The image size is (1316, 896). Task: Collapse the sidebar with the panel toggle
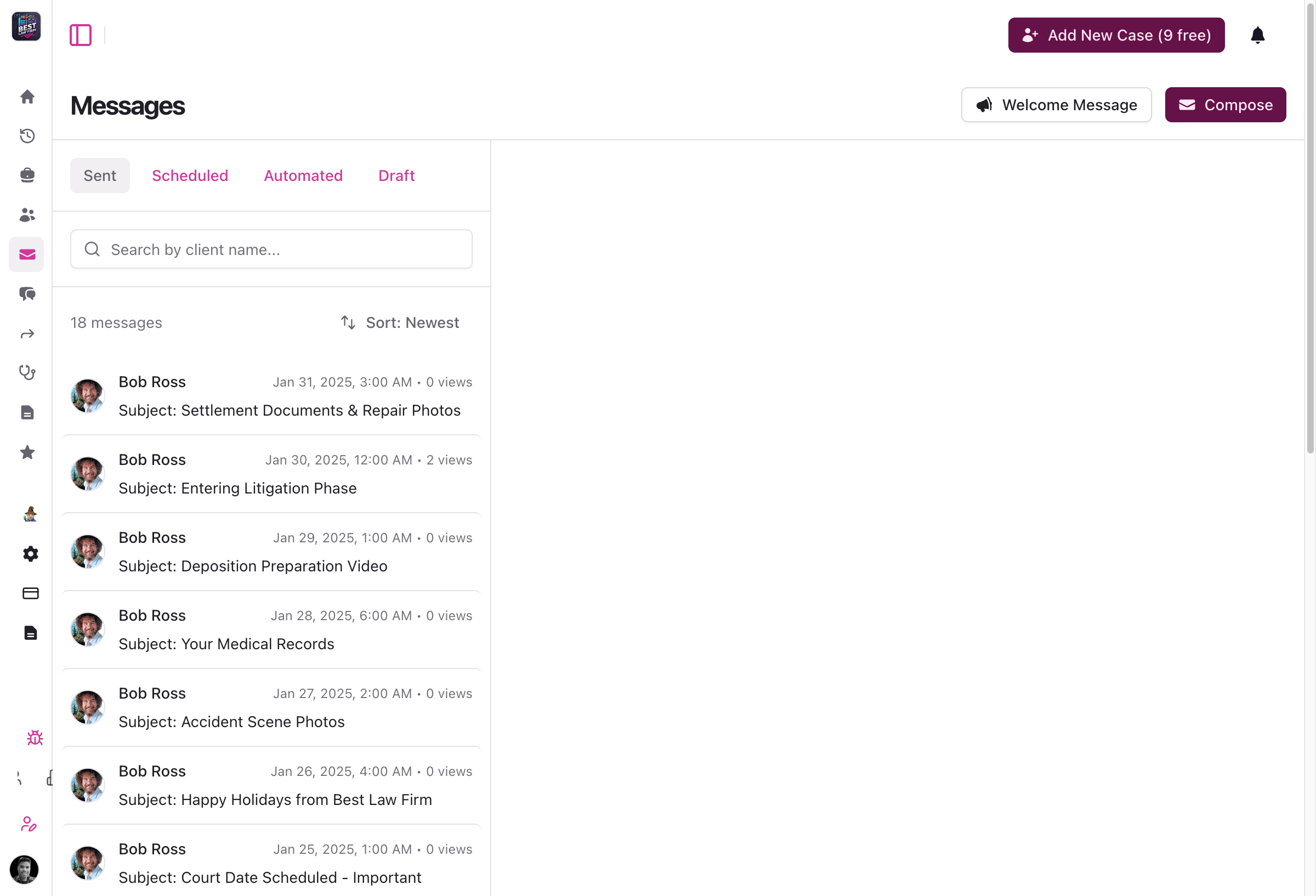[x=81, y=35]
